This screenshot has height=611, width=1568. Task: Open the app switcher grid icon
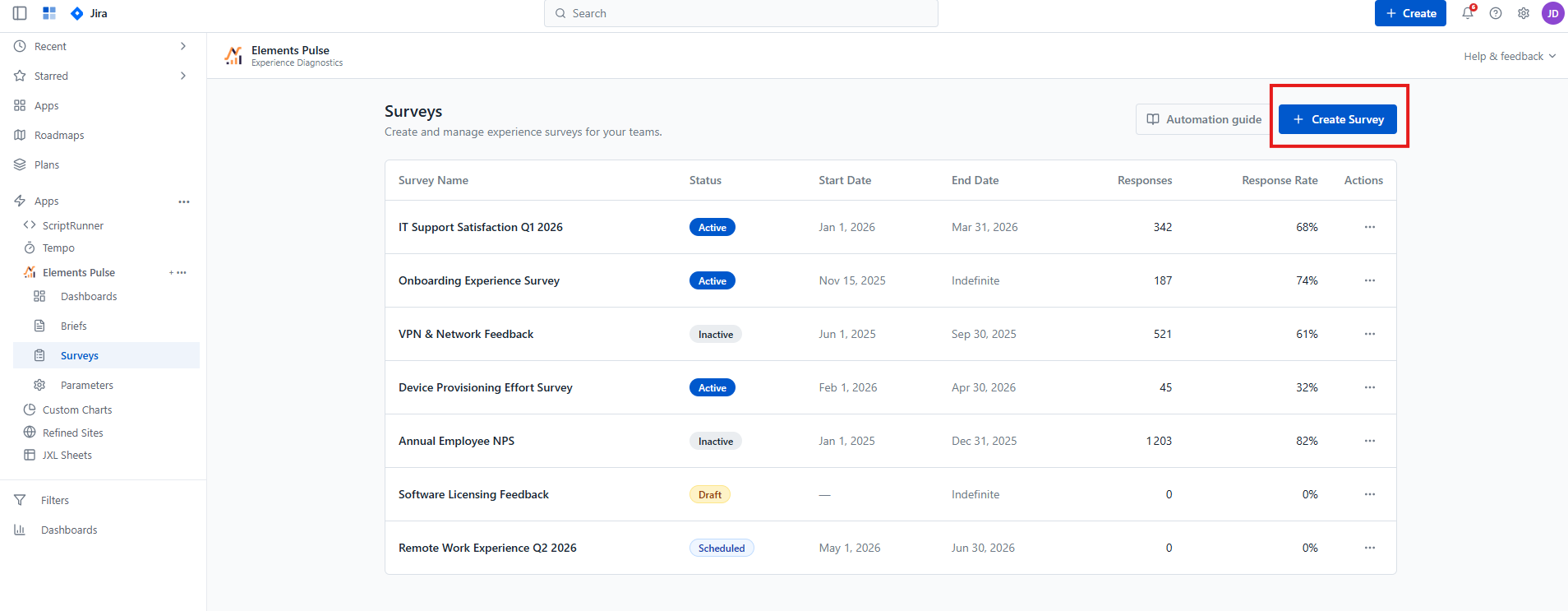(x=49, y=13)
